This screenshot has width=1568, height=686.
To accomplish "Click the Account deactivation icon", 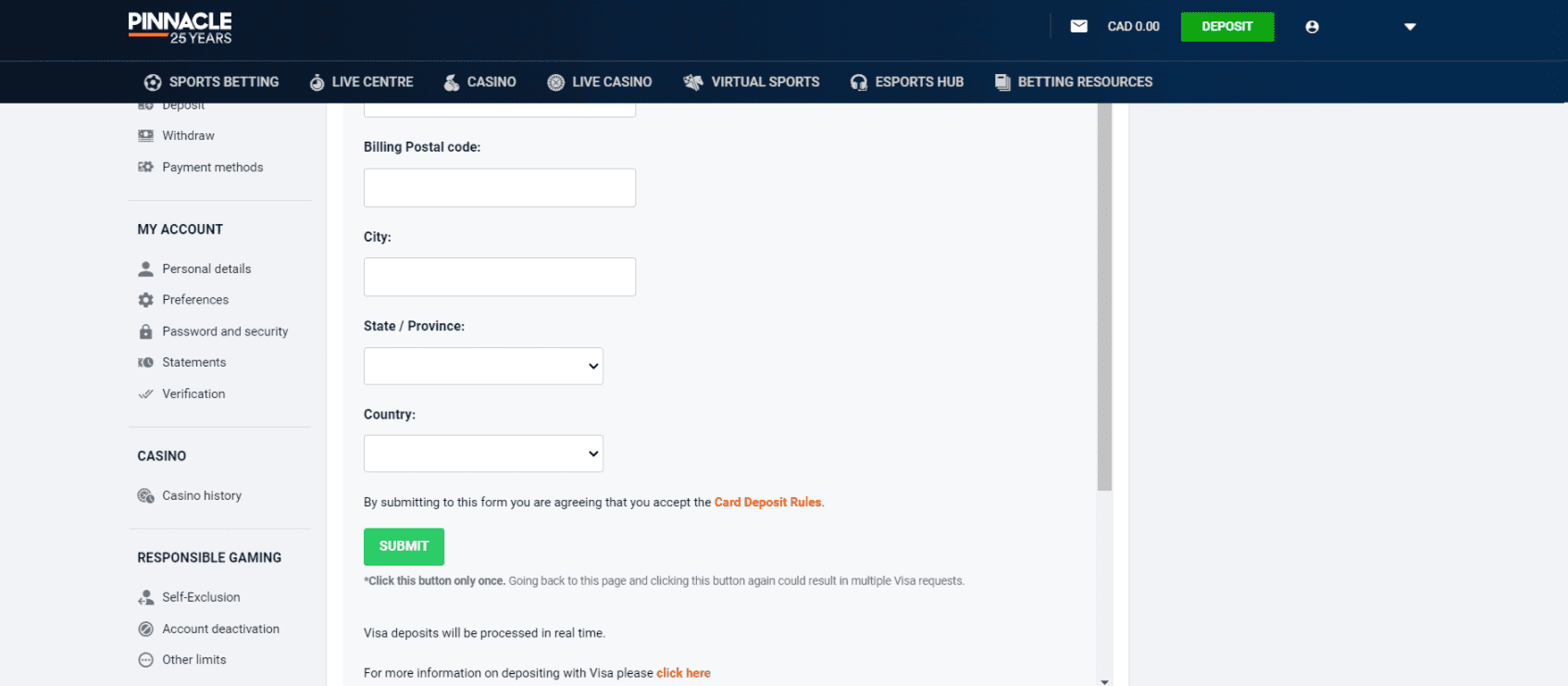I will pos(145,630).
